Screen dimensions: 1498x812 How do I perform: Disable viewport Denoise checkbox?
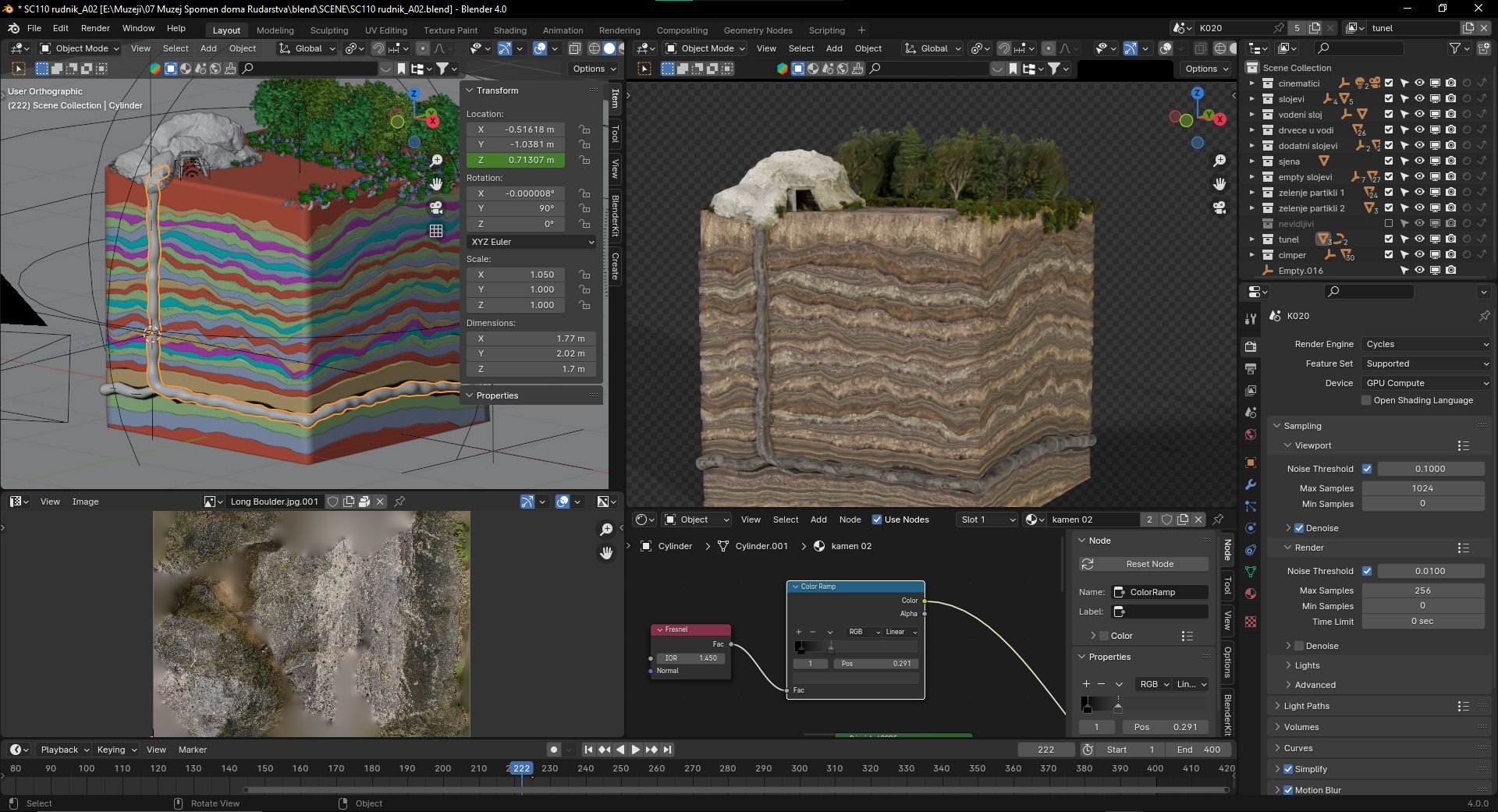point(1299,528)
